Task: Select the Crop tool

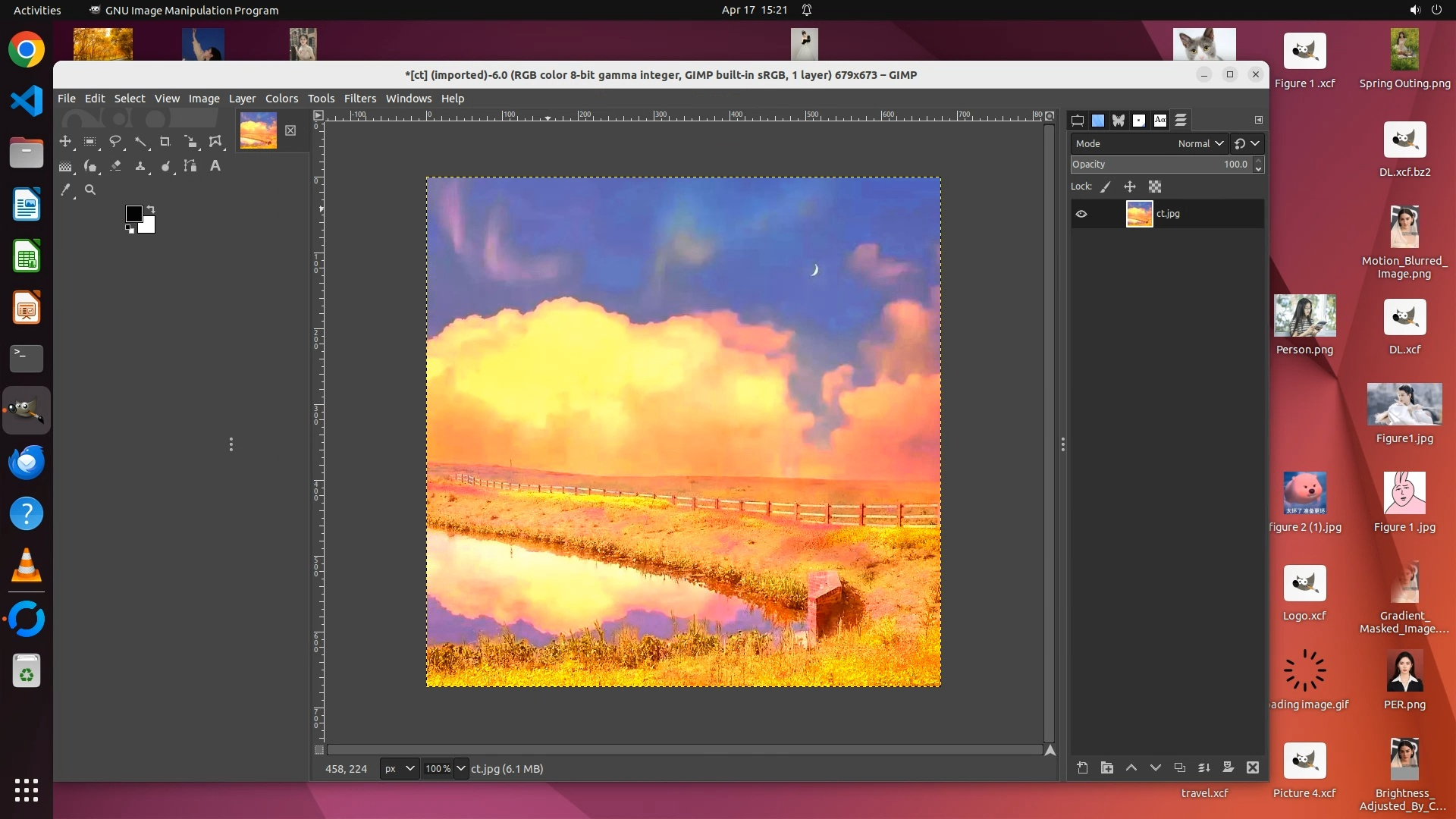Action: tap(165, 142)
